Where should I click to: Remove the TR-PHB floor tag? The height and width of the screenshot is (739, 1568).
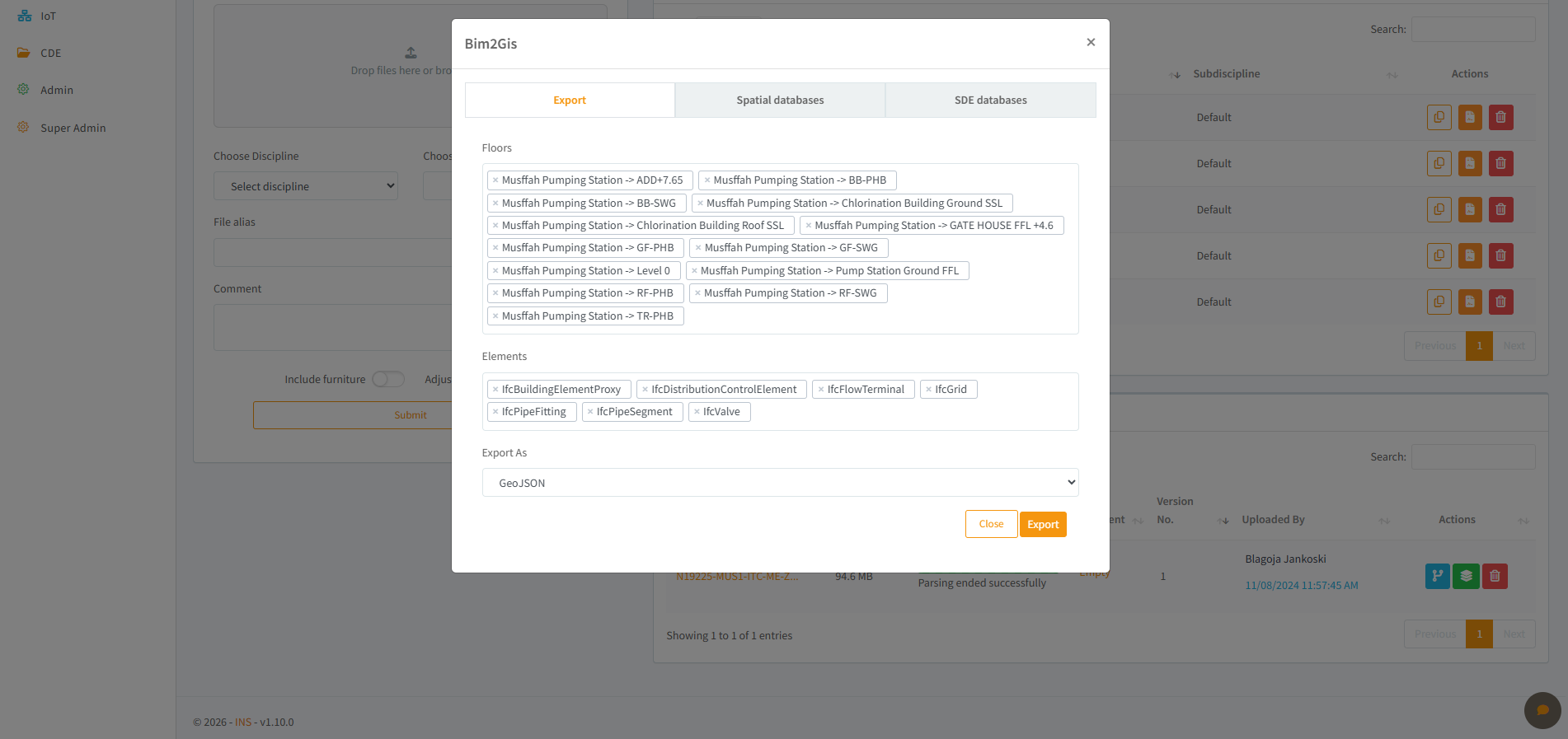pos(495,316)
